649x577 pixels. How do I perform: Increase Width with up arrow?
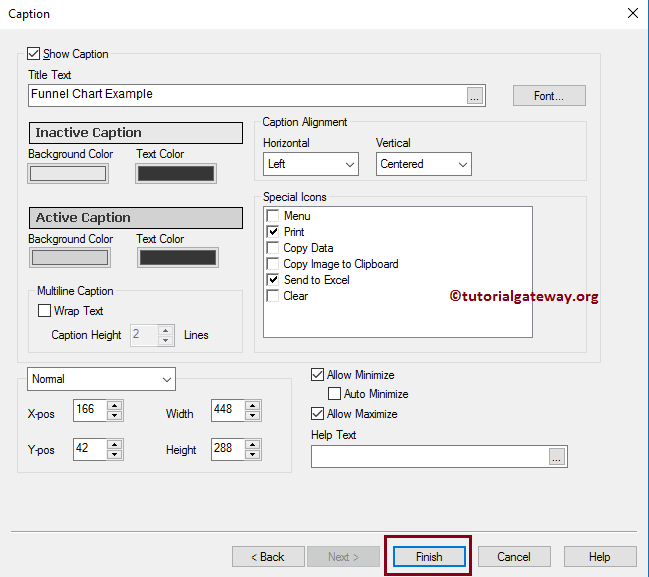point(252,405)
